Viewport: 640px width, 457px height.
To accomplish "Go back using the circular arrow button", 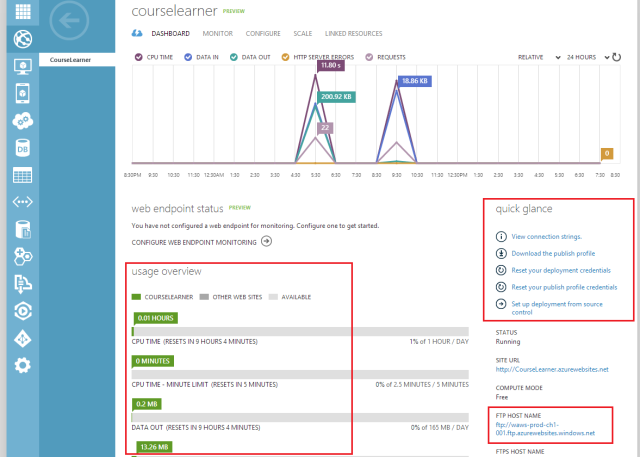I will [x=69, y=20].
